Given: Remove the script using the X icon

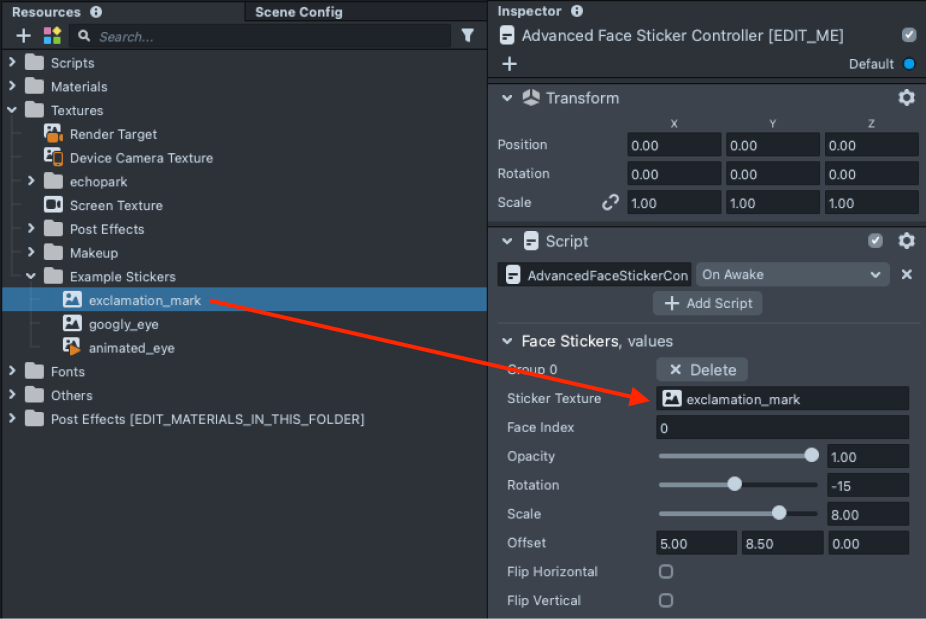Looking at the screenshot, I should pyautogui.click(x=906, y=274).
